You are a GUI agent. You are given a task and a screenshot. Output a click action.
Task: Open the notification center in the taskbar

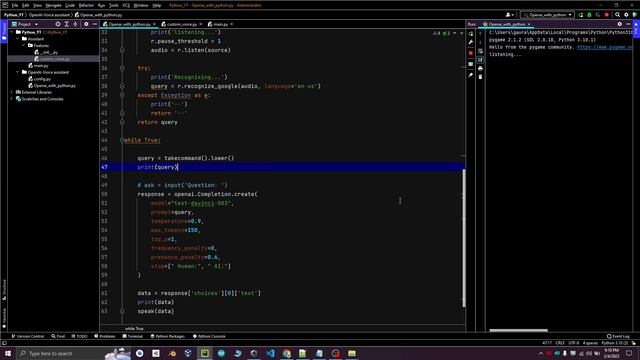[x=629, y=353]
